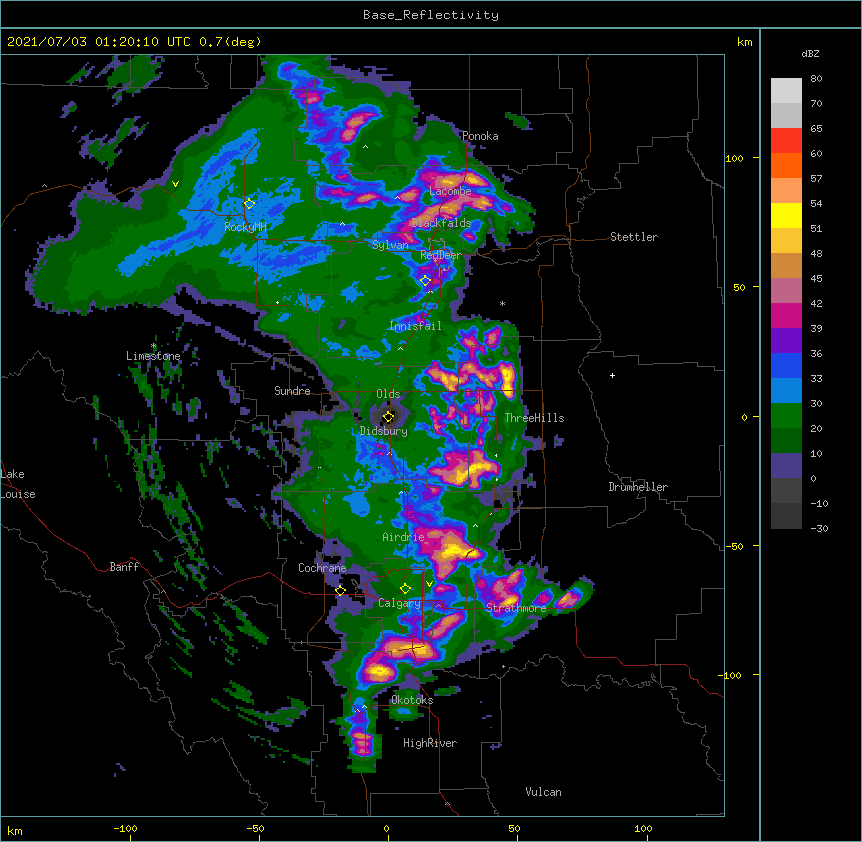The height and width of the screenshot is (842, 862).
Task: Select the bright green 20-30 dBZ legend swatch
Action: pyautogui.click(x=786, y=416)
